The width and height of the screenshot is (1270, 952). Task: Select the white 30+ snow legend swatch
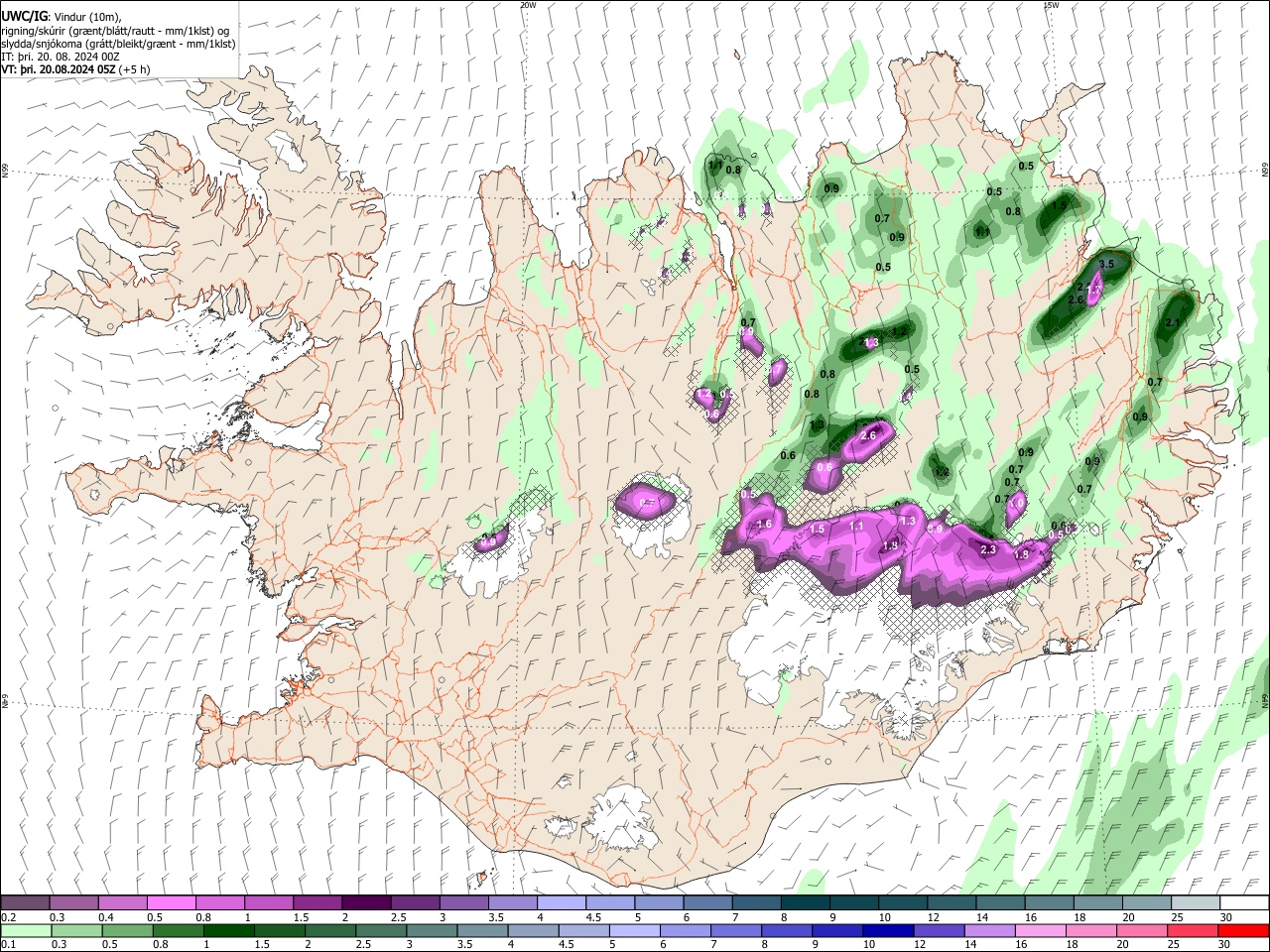(1244, 902)
